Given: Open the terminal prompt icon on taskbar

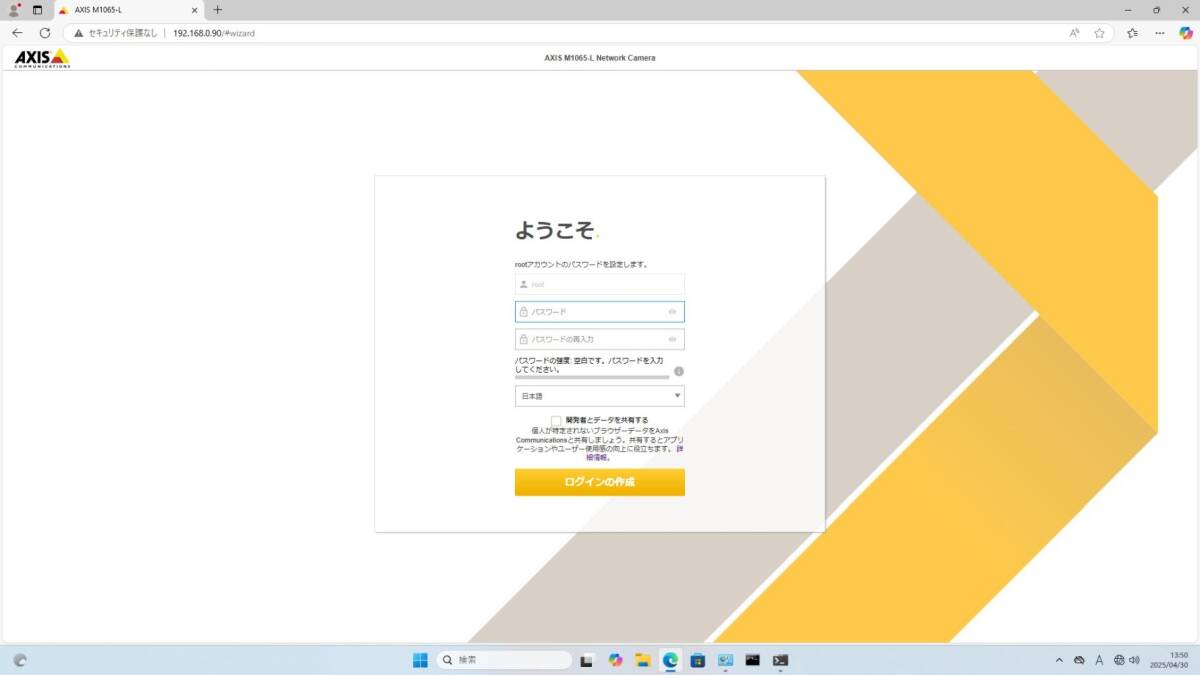Looking at the screenshot, I should click(x=780, y=660).
